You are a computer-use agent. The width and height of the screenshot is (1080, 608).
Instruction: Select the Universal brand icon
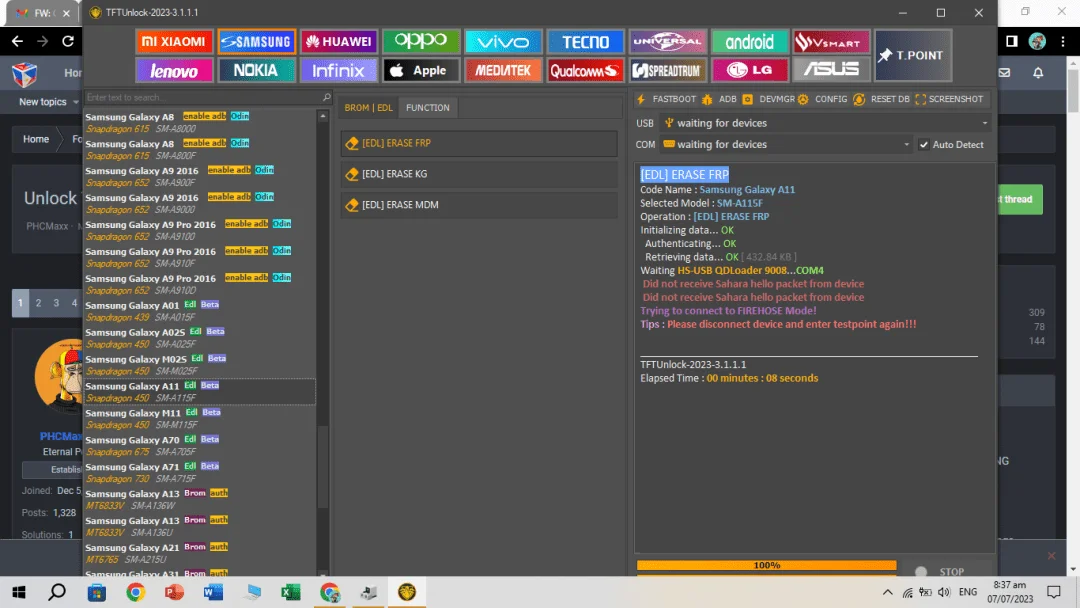coord(667,41)
